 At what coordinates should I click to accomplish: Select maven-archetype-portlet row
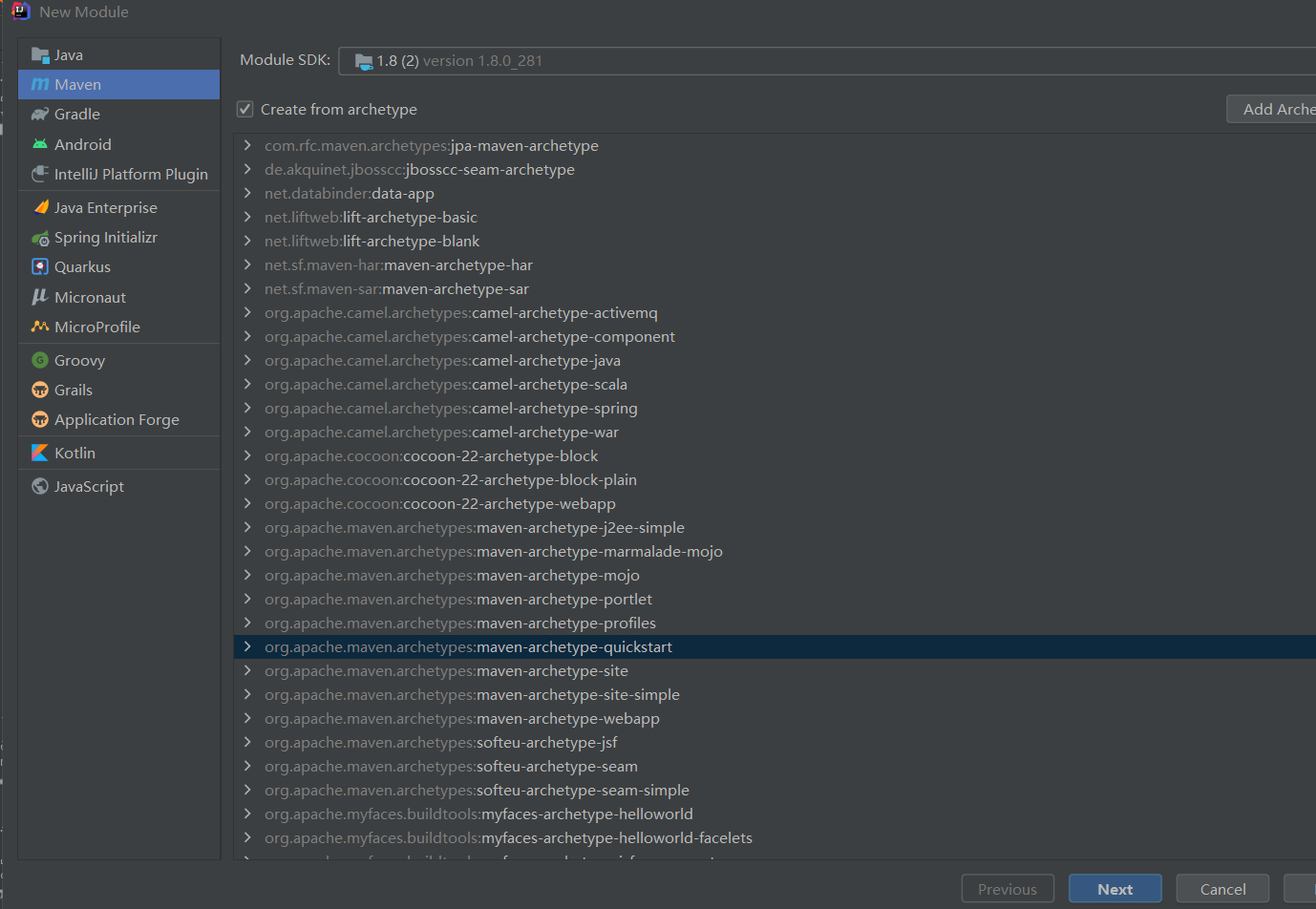[775, 599]
